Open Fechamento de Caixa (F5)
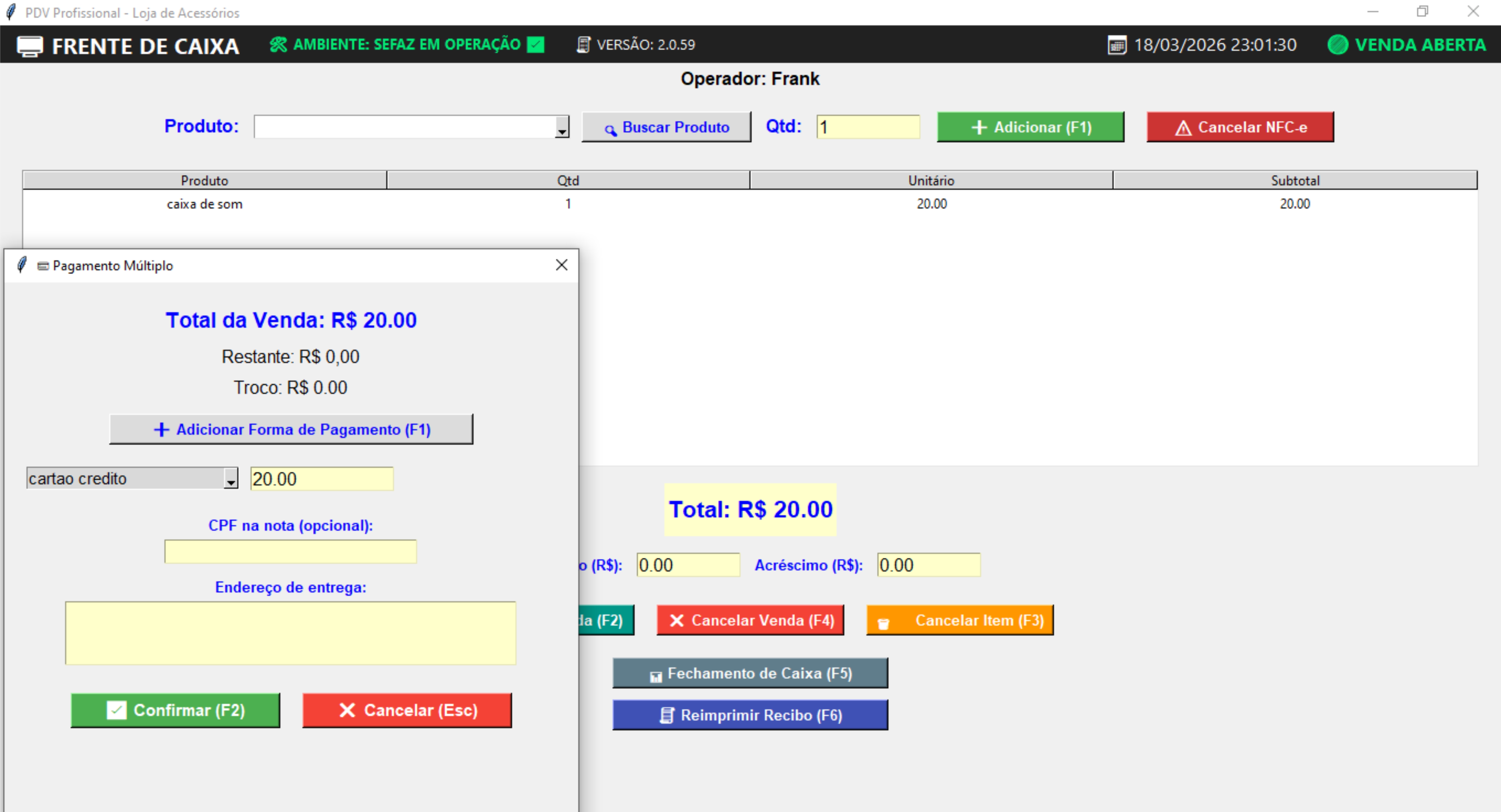Image resolution: width=1501 pixels, height=812 pixels. point(750,673)
